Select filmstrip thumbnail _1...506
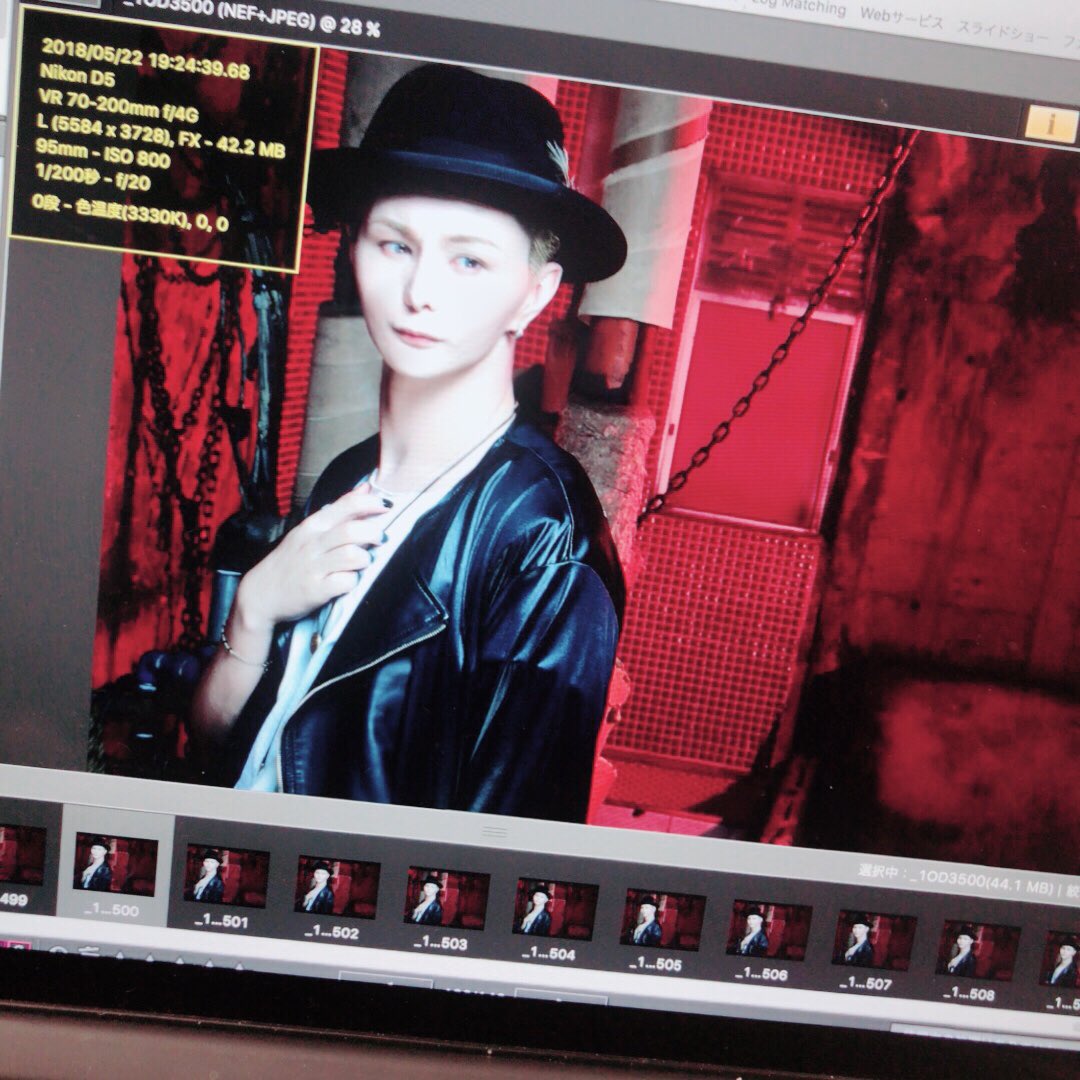Image resolution: width=1080 pixels, height=1080 pixels. [x=769, y=930]
